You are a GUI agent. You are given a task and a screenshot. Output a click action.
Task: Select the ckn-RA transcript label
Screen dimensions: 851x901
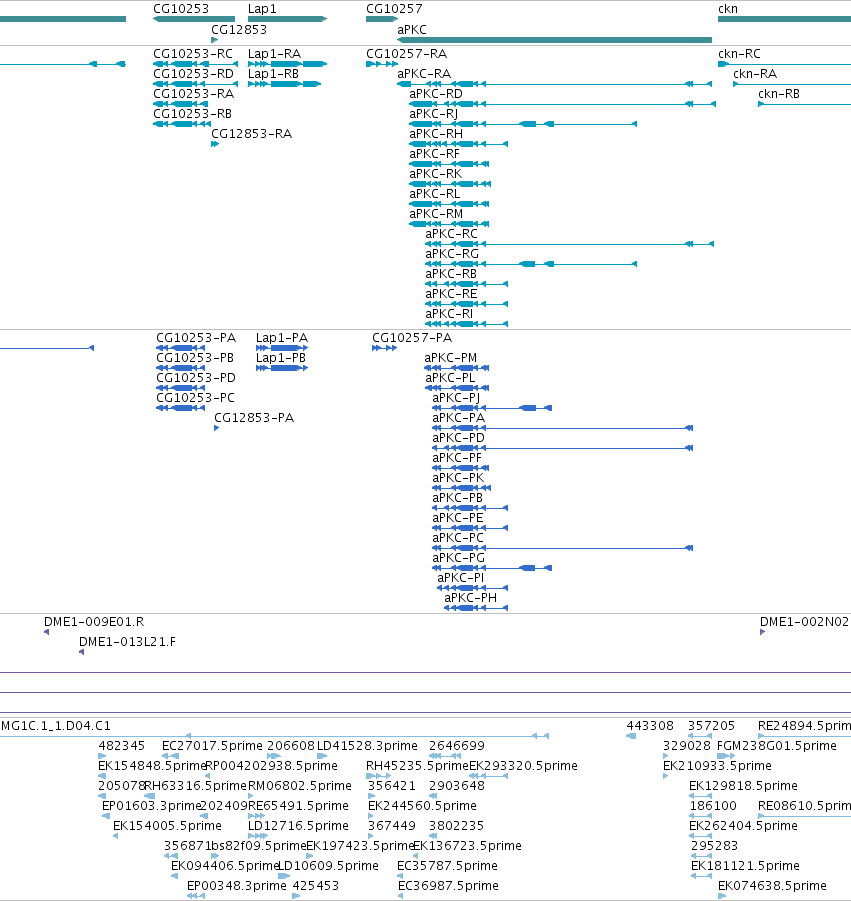click(x=755, y=74)
